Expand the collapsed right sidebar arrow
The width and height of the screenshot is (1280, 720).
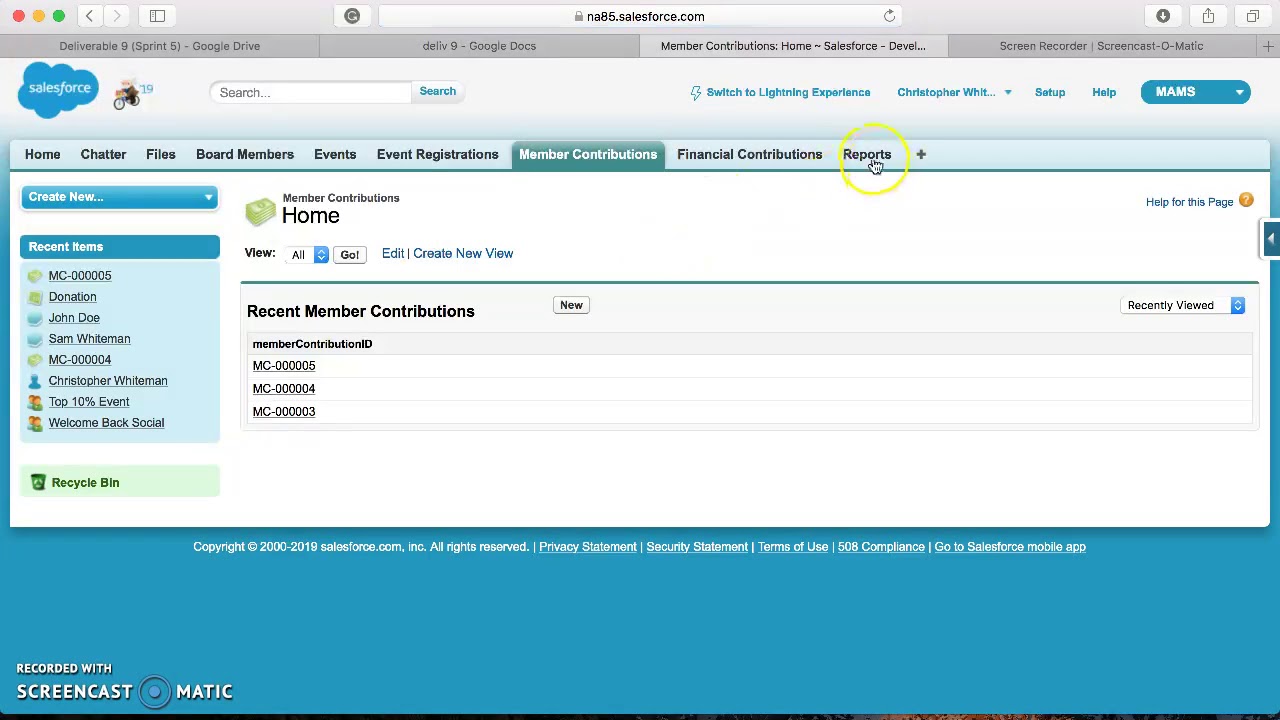point(1270,238)
